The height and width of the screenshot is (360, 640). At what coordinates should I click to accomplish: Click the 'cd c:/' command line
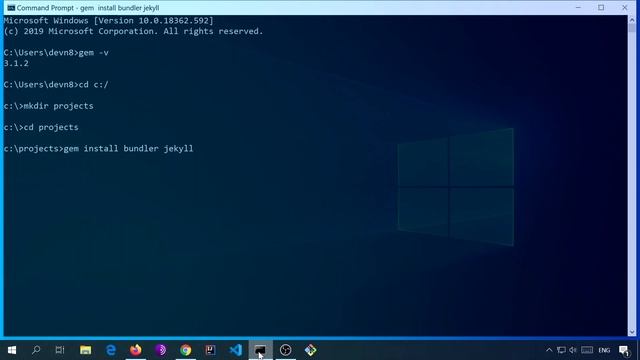click(56, 85)
